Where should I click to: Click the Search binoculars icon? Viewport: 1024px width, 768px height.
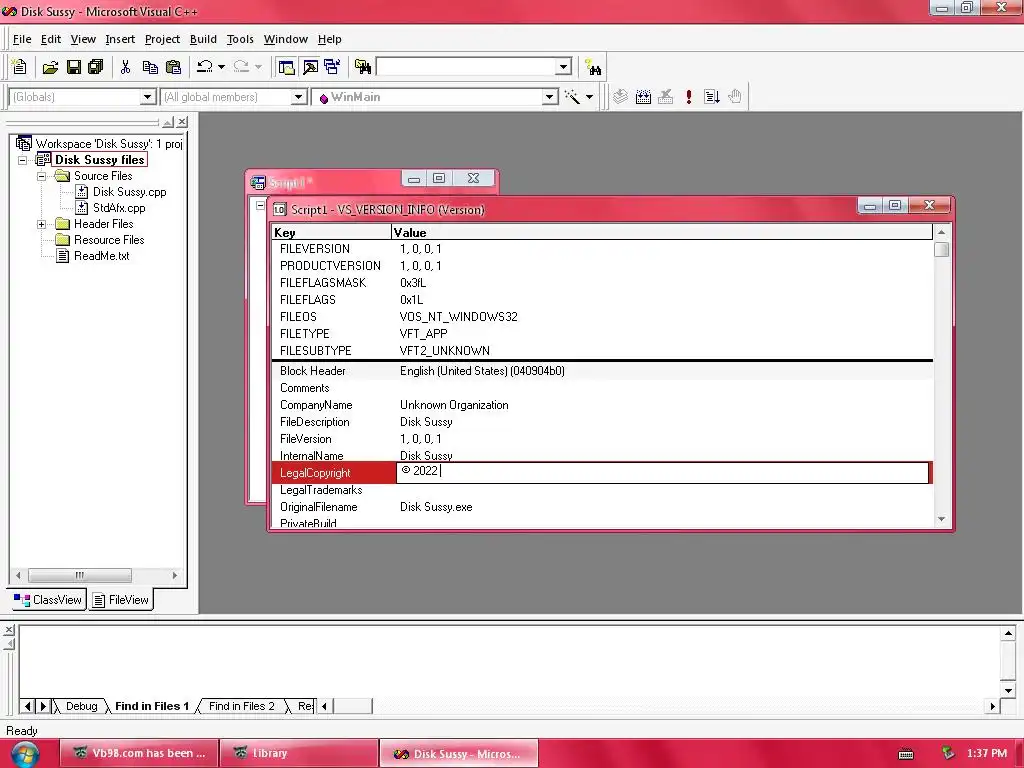tap(593, 67)
